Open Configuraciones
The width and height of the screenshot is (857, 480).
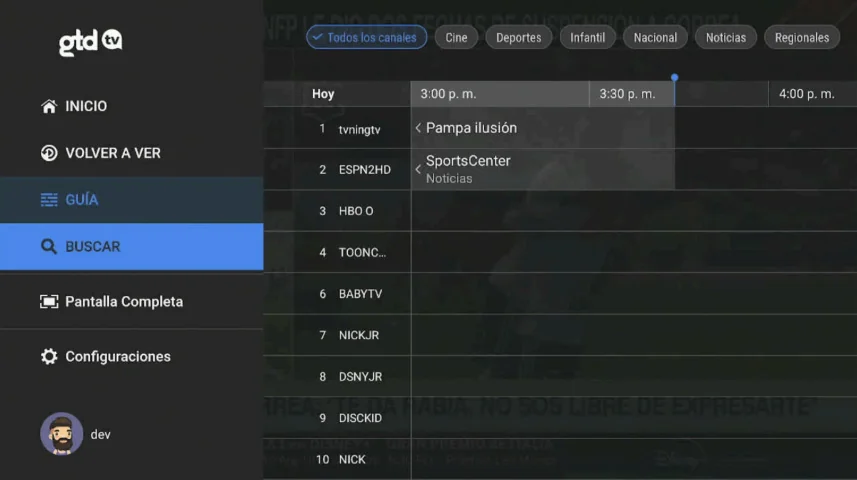pos(132,356)
